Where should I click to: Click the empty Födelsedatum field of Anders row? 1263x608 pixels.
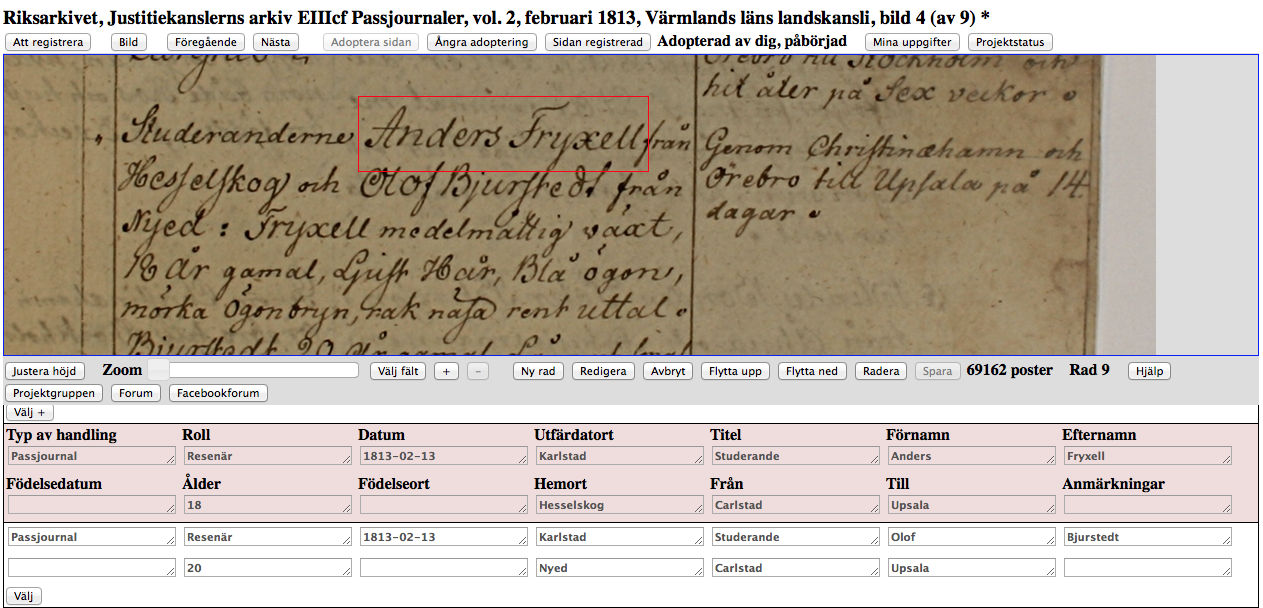[x=92, y=505]
